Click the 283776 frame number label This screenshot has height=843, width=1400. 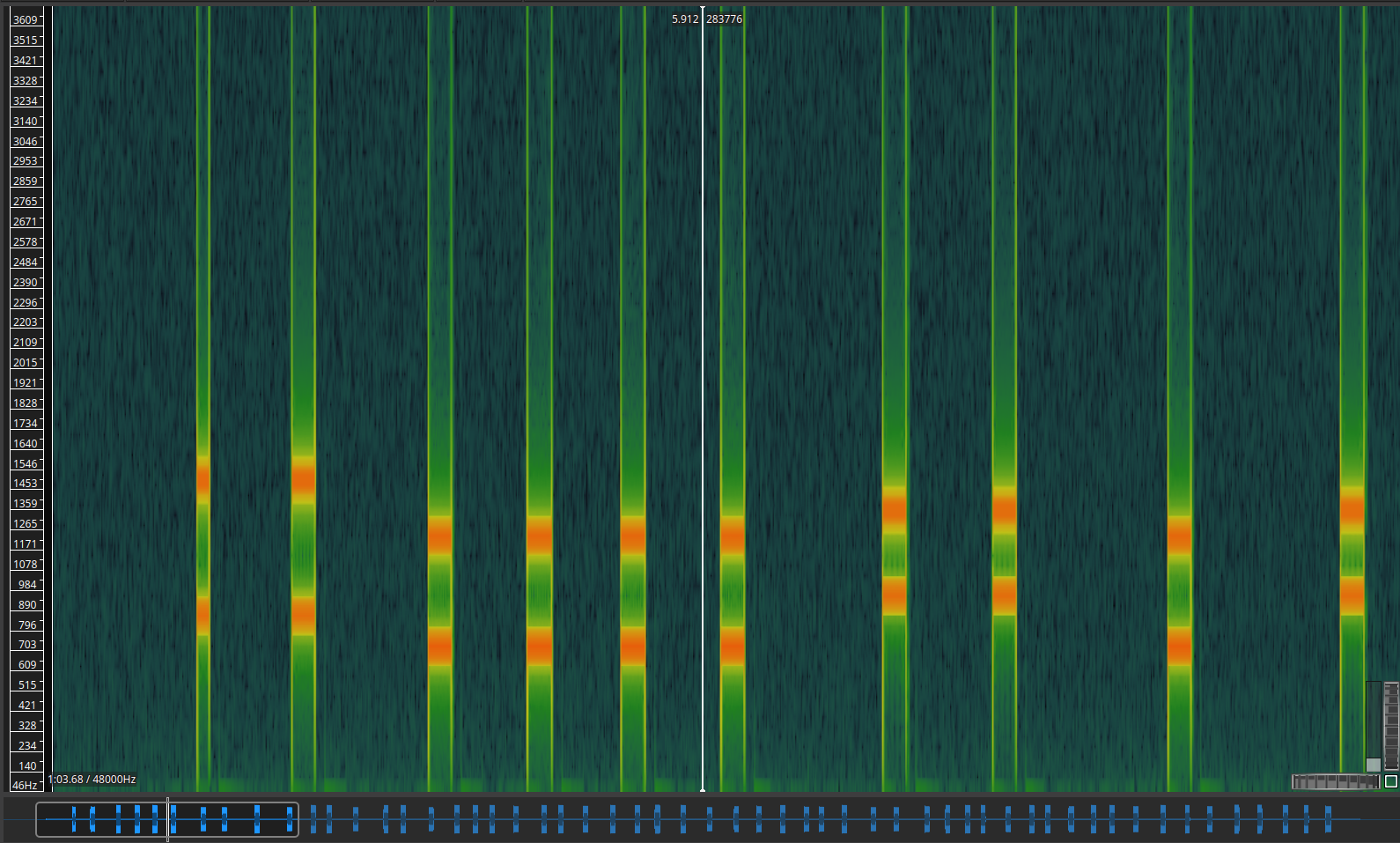[724, 18]
